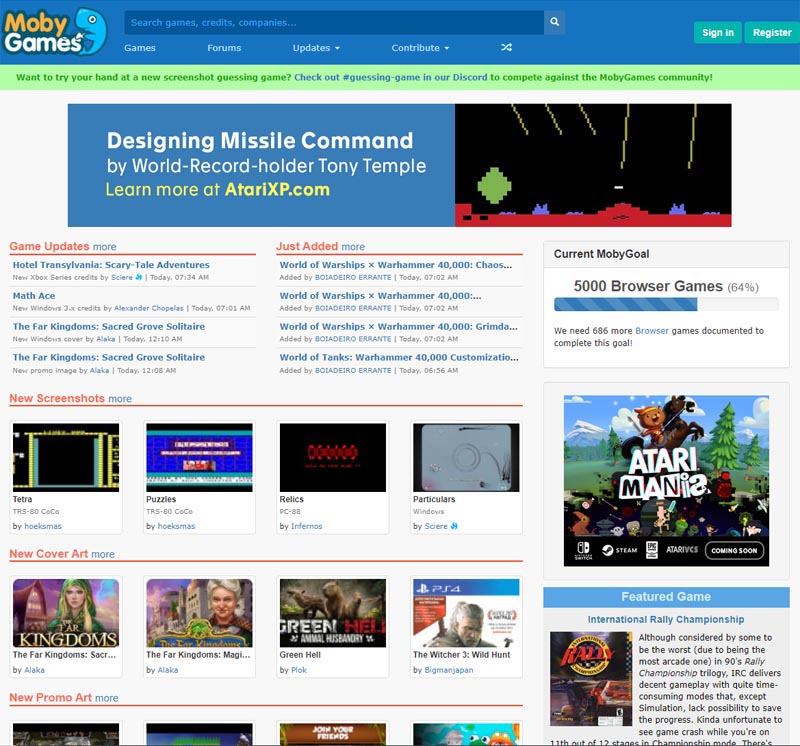Open the Puzzles screenshot thumbnail
The height and width of the screenshot is (746, 800).
[199, 457]
